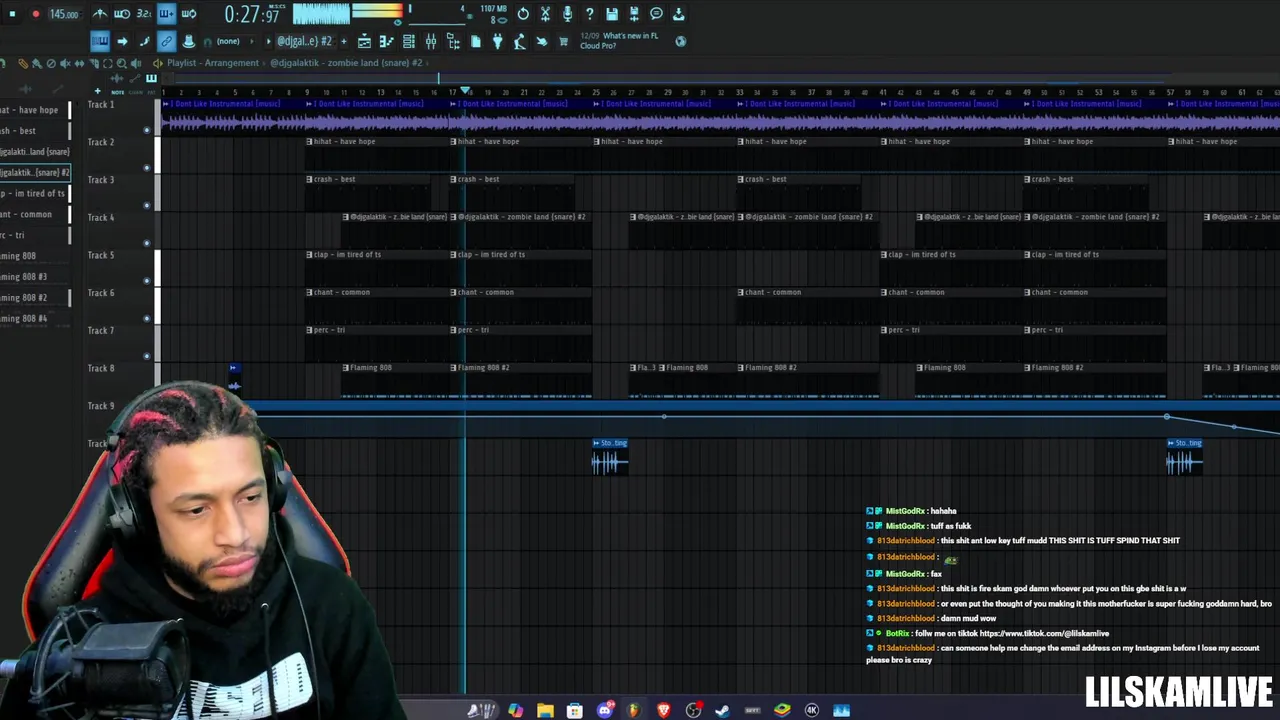1280x720 pixels.
Task: Start recording with the red record button
Action: pyautogui.click(x=36, y=14)
